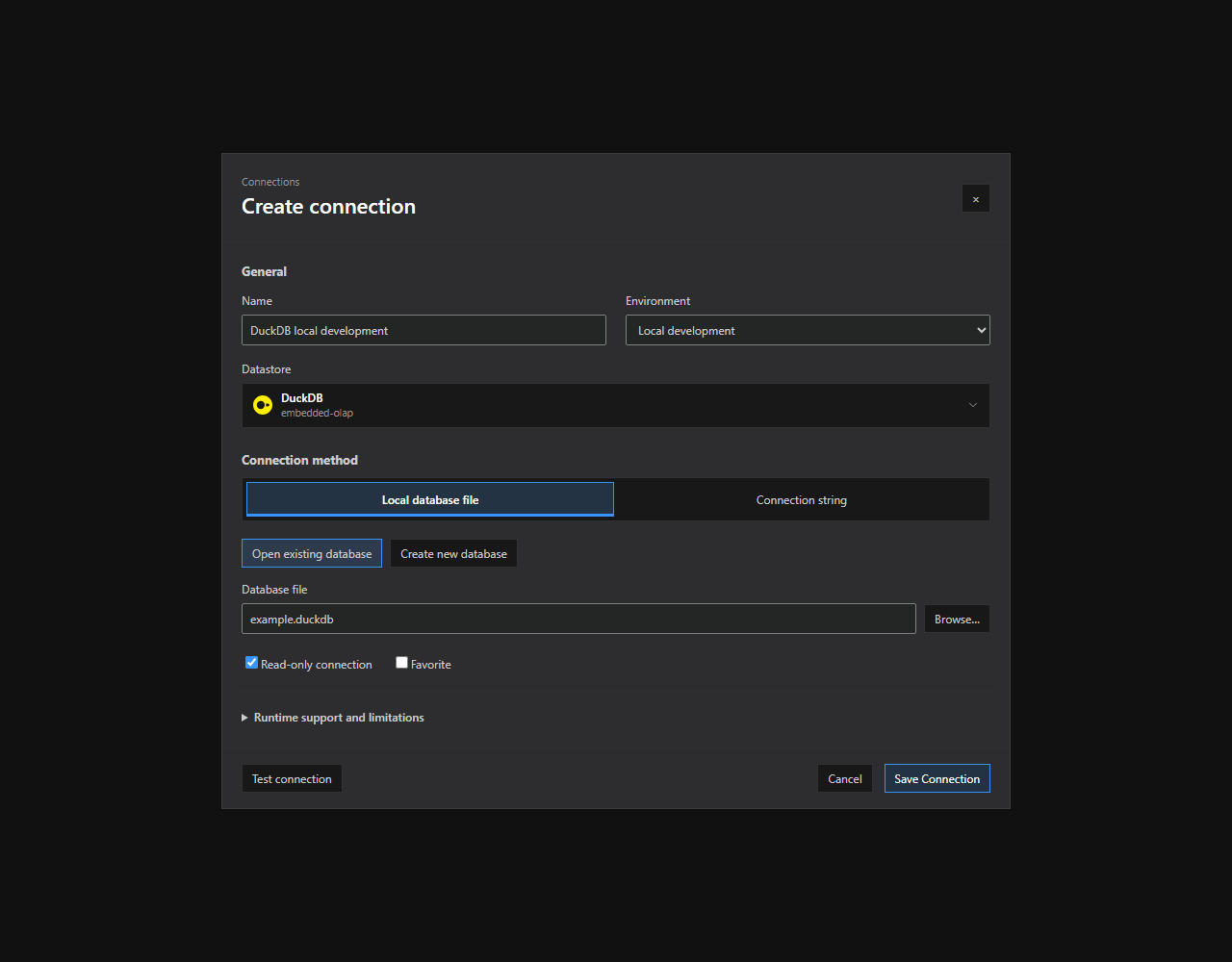Click the embedded-olap subtitle text
Image resolution: width=1232 pixels, height=962 pixels.
tap(317, 413)
